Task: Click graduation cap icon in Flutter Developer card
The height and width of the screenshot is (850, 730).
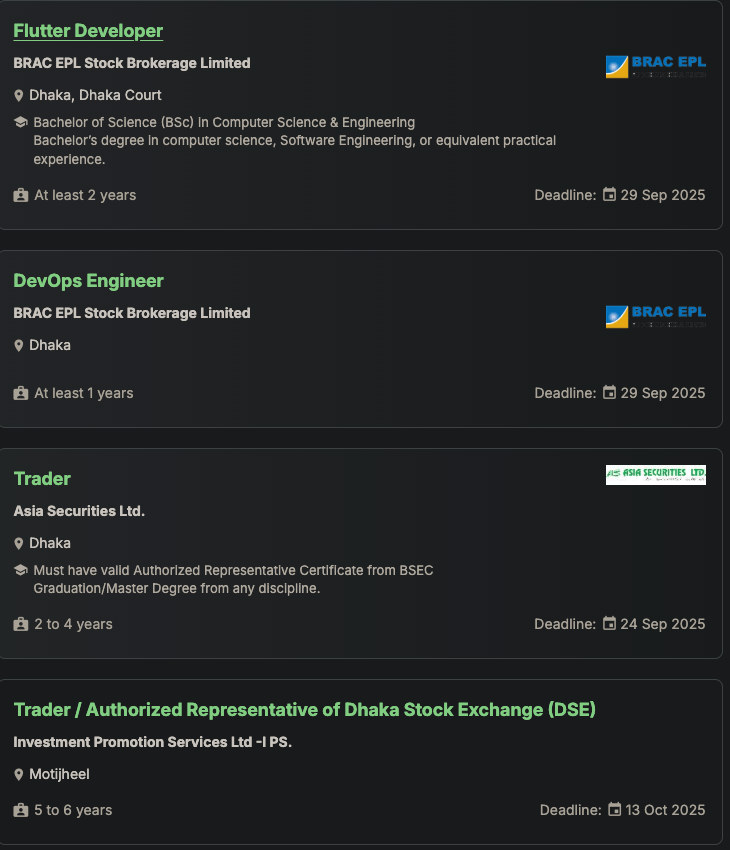Action: pyautogui.click(x=20, y=123)
